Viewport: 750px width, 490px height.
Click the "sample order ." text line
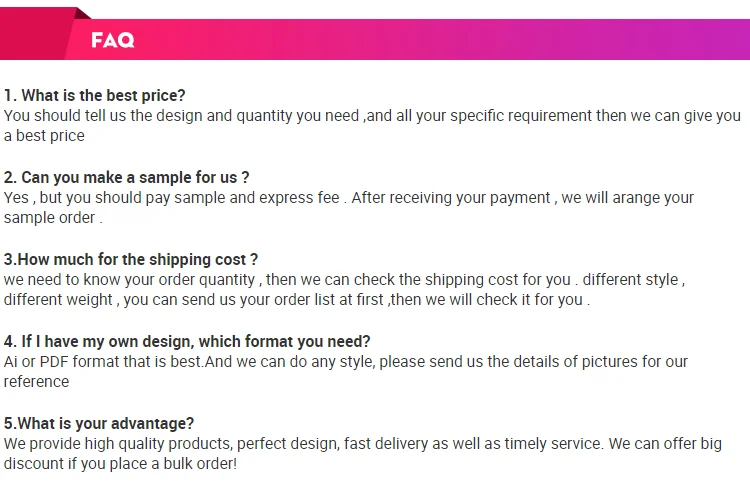tap(53, 218)
